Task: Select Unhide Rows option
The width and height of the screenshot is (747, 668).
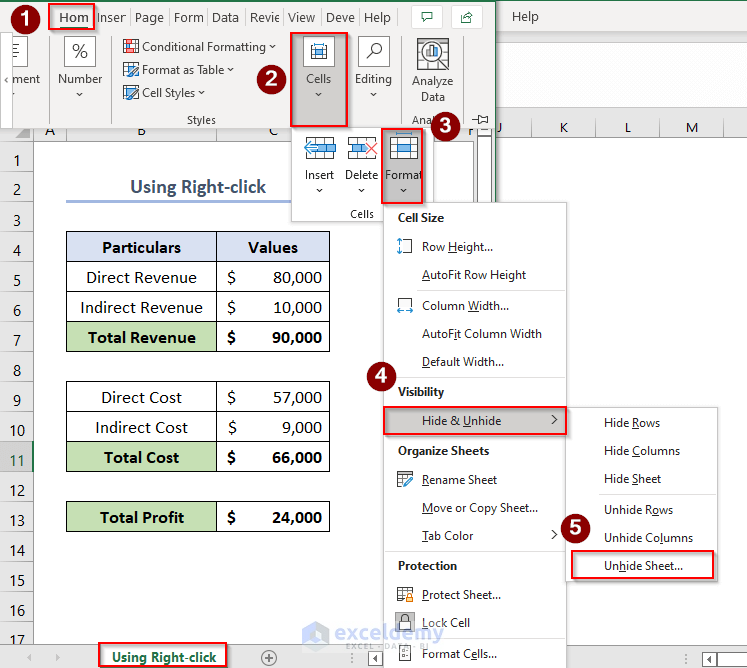Action: (641, 510)
